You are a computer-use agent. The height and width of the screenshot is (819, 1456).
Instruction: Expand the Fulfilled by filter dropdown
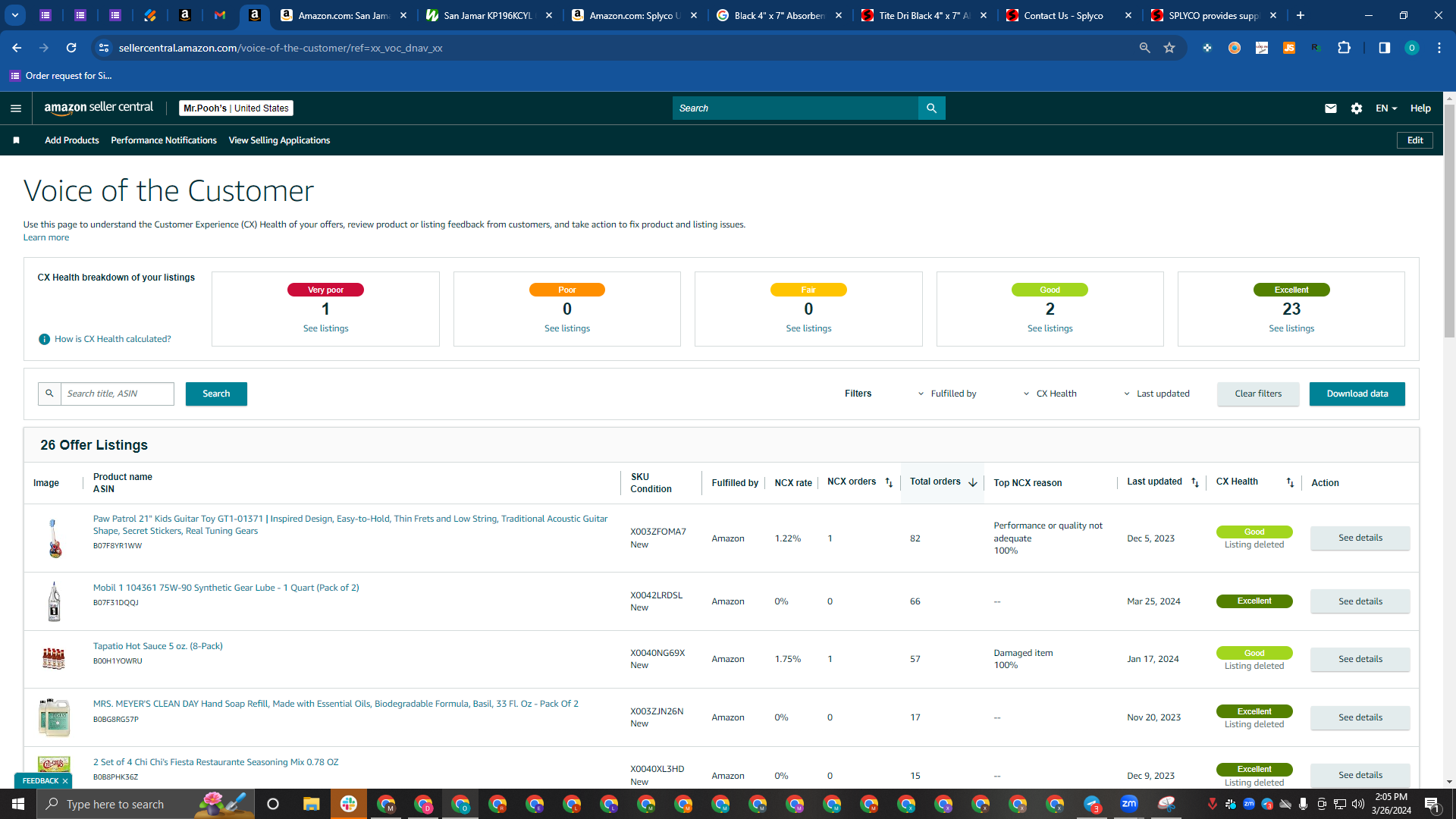(x=947, y=394)
